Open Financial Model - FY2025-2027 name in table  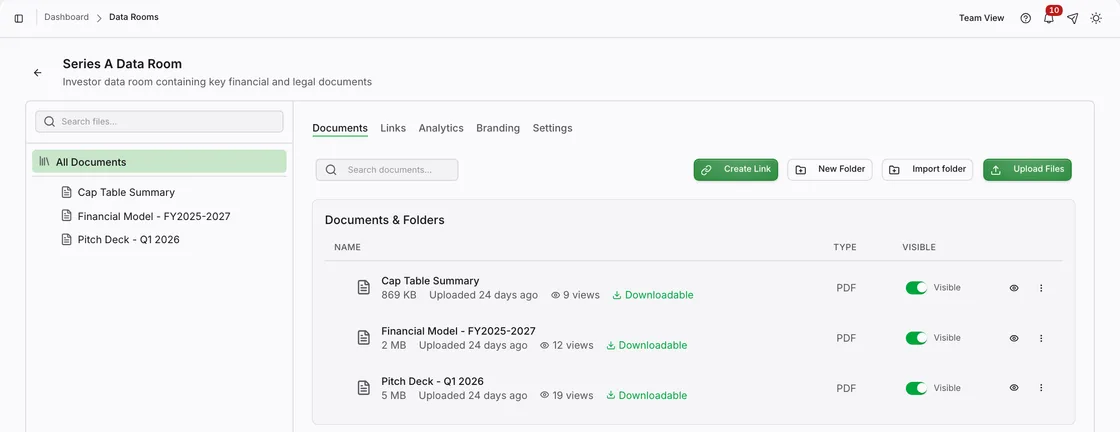(459, 331)
